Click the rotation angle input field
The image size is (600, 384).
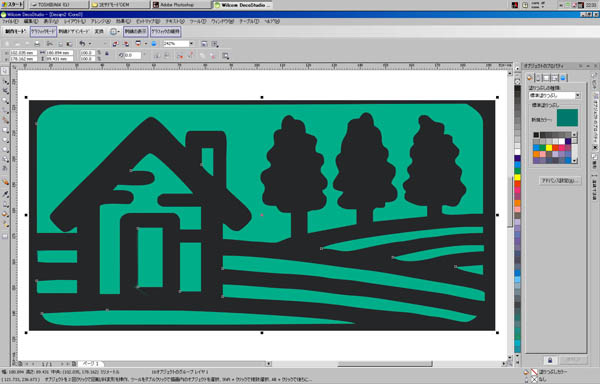point(132,55)
